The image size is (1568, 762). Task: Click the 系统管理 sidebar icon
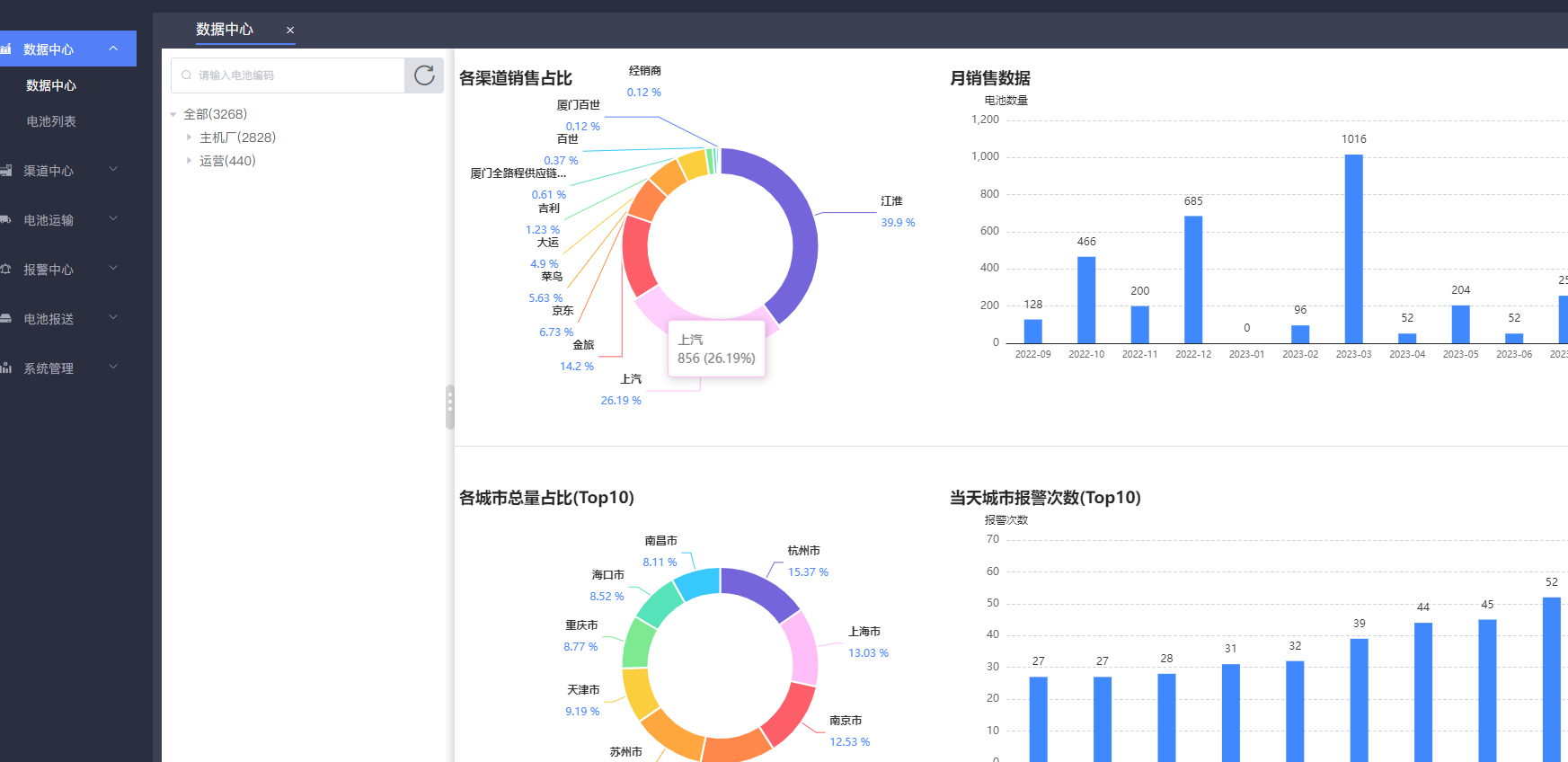(5, 368)
